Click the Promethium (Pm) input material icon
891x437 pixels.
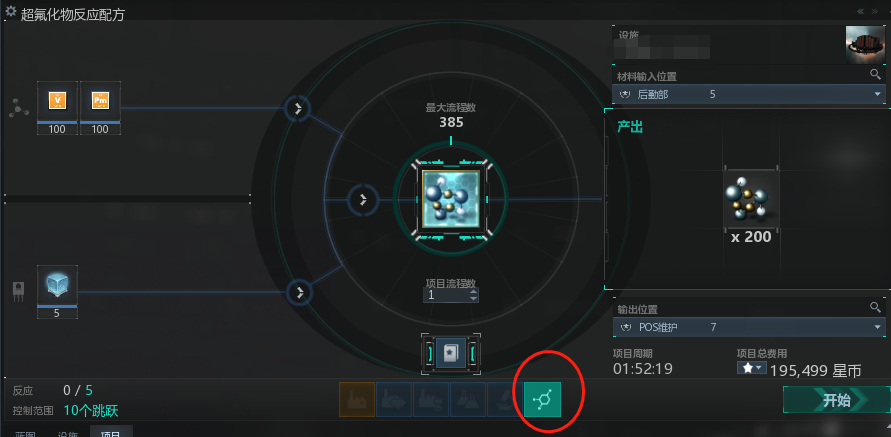100,101
